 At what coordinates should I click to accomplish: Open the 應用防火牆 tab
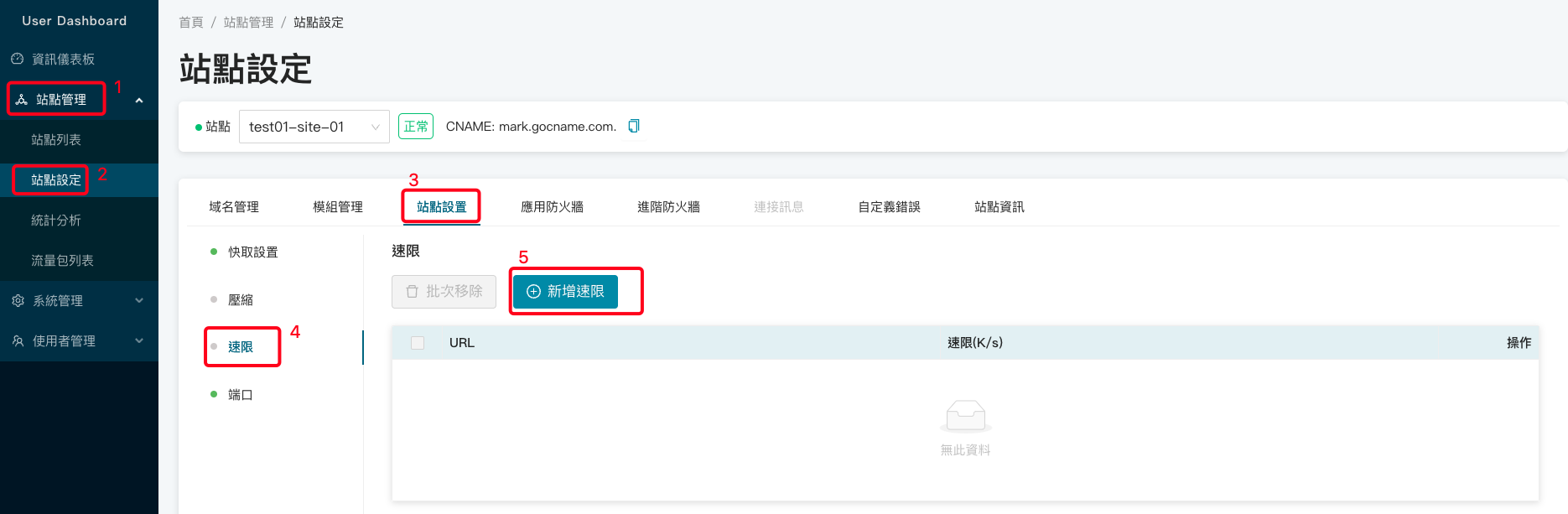tap(552, 206)
